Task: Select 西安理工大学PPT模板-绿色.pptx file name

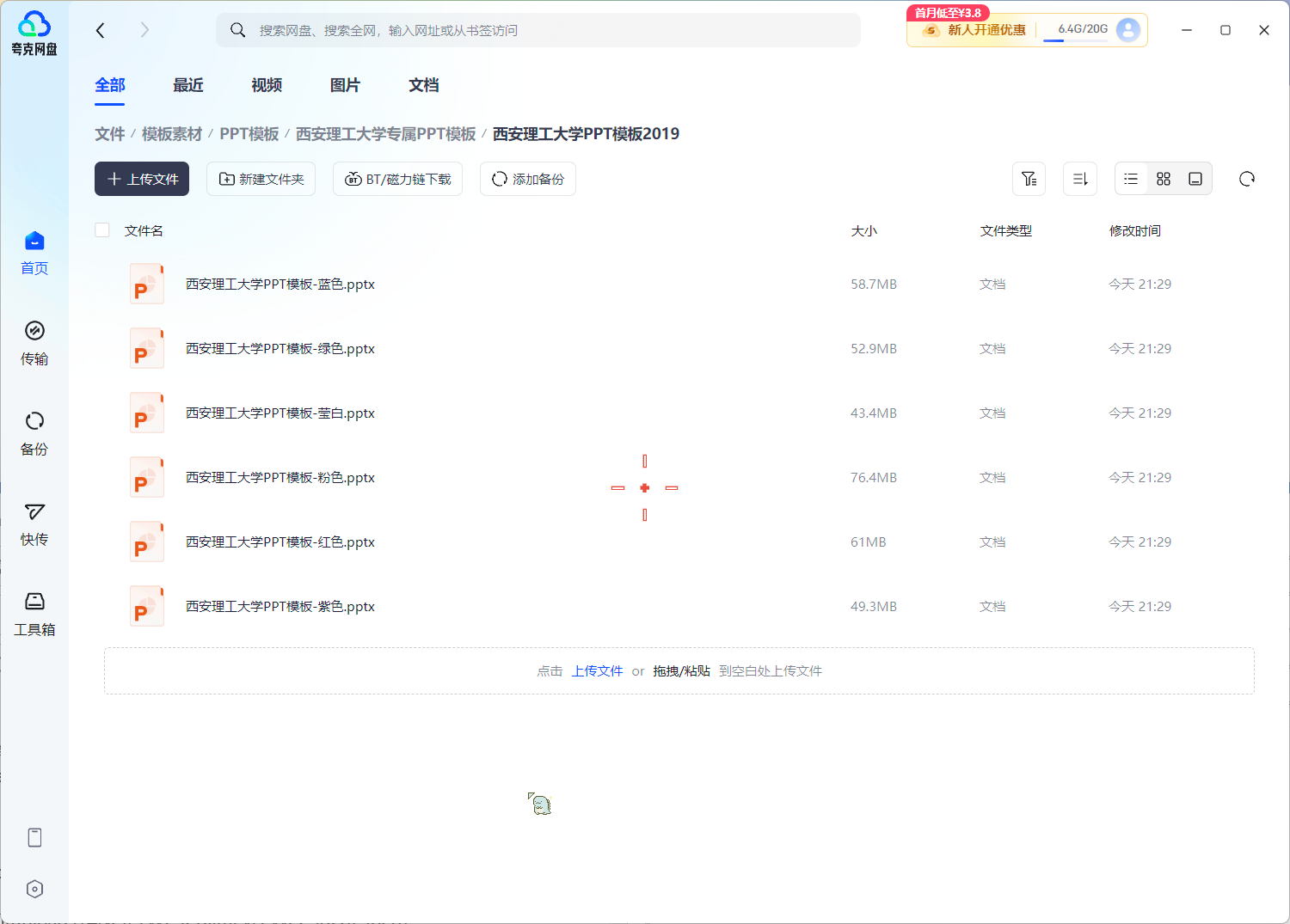Action: pos(280,348)
